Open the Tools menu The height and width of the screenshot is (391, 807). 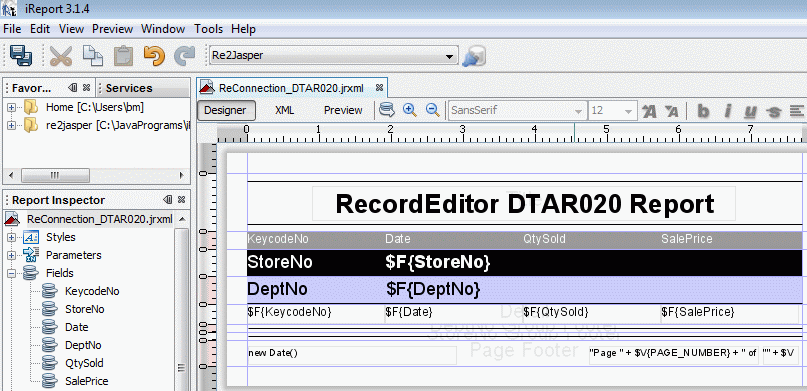tap(208, 29)
